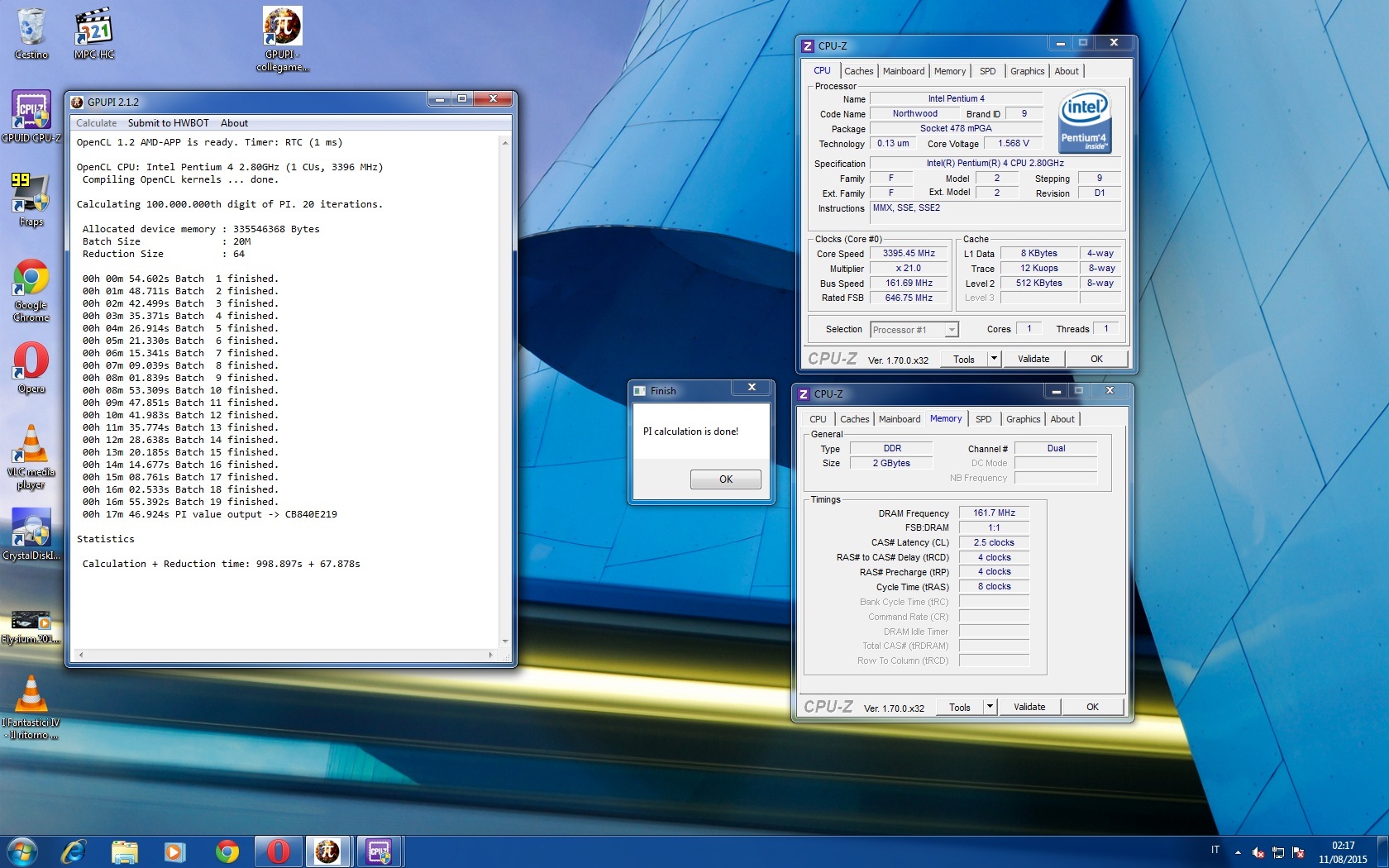Open SPD tab in bottom CPU-Z
1389x868 pixels.
tap(984, 419)
